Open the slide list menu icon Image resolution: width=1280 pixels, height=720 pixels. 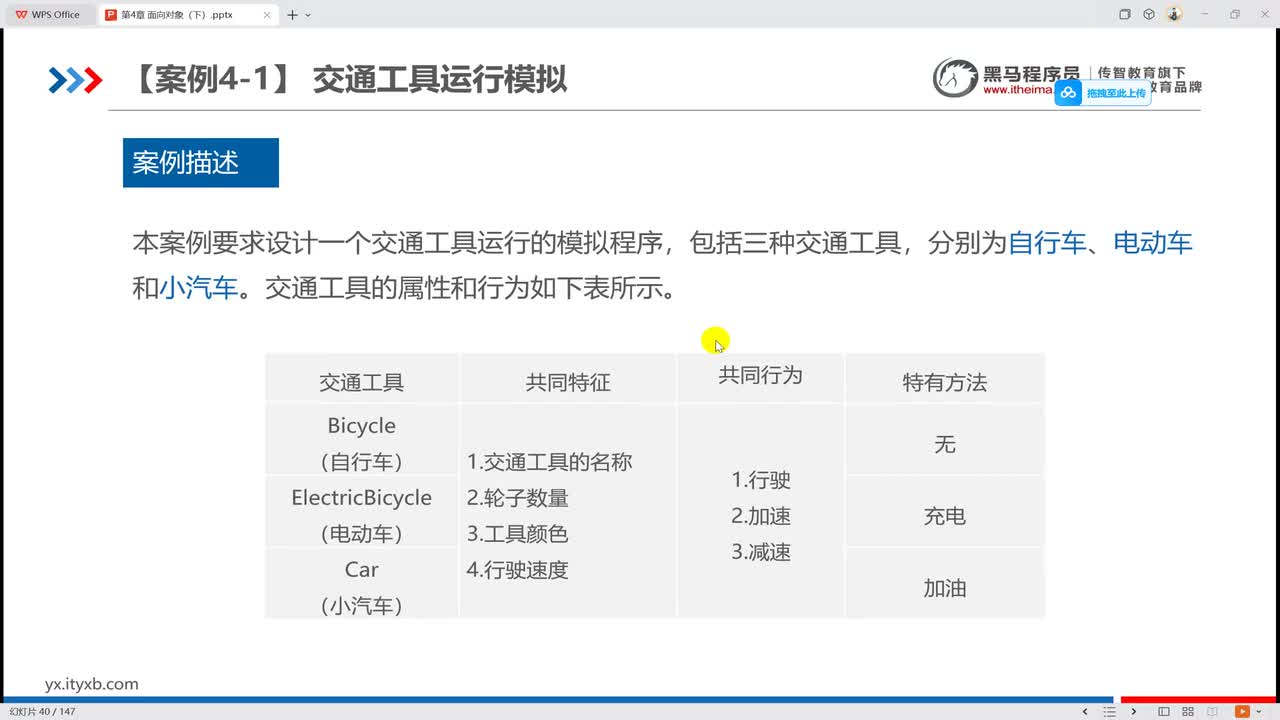(x=1109, y=712)
